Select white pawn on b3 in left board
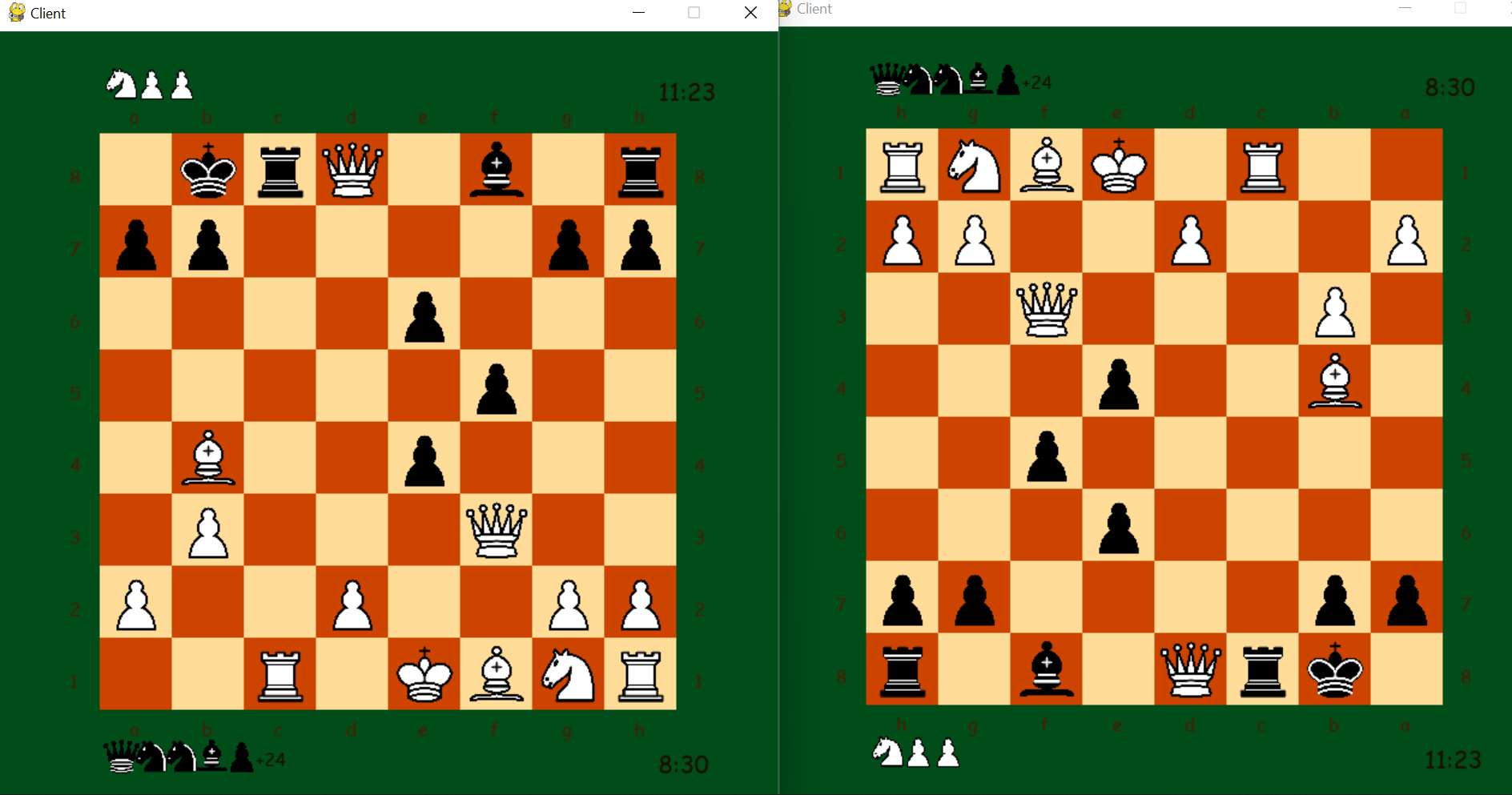 [x=208, y=533]
